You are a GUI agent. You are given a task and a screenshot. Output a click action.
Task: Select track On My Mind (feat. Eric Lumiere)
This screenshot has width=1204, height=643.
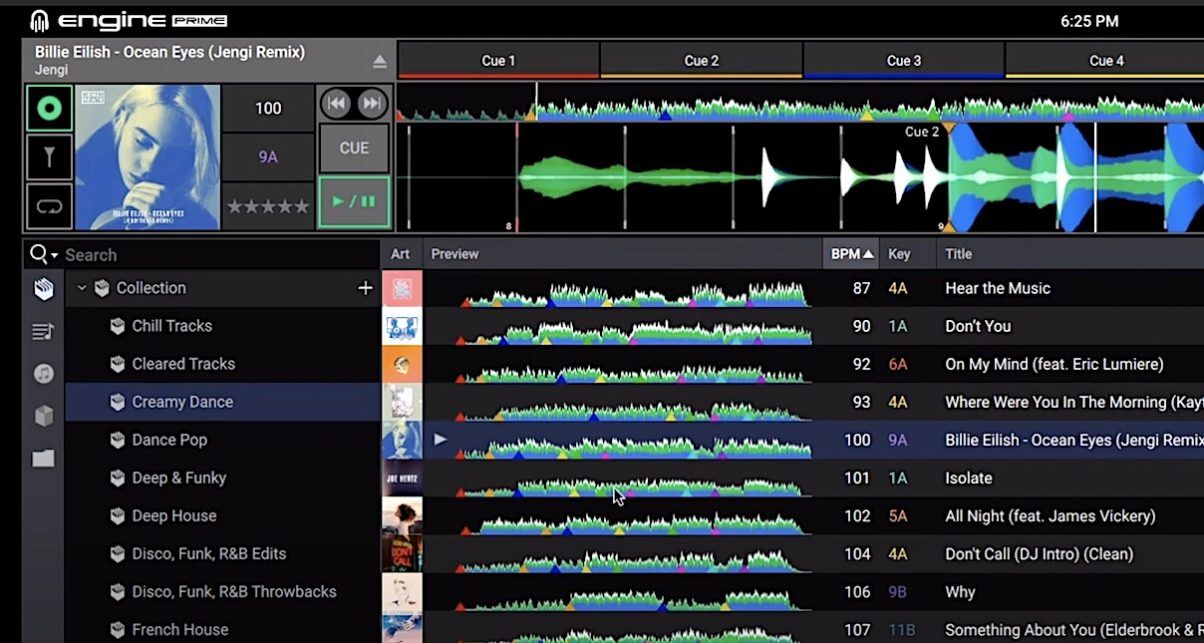1054,364
